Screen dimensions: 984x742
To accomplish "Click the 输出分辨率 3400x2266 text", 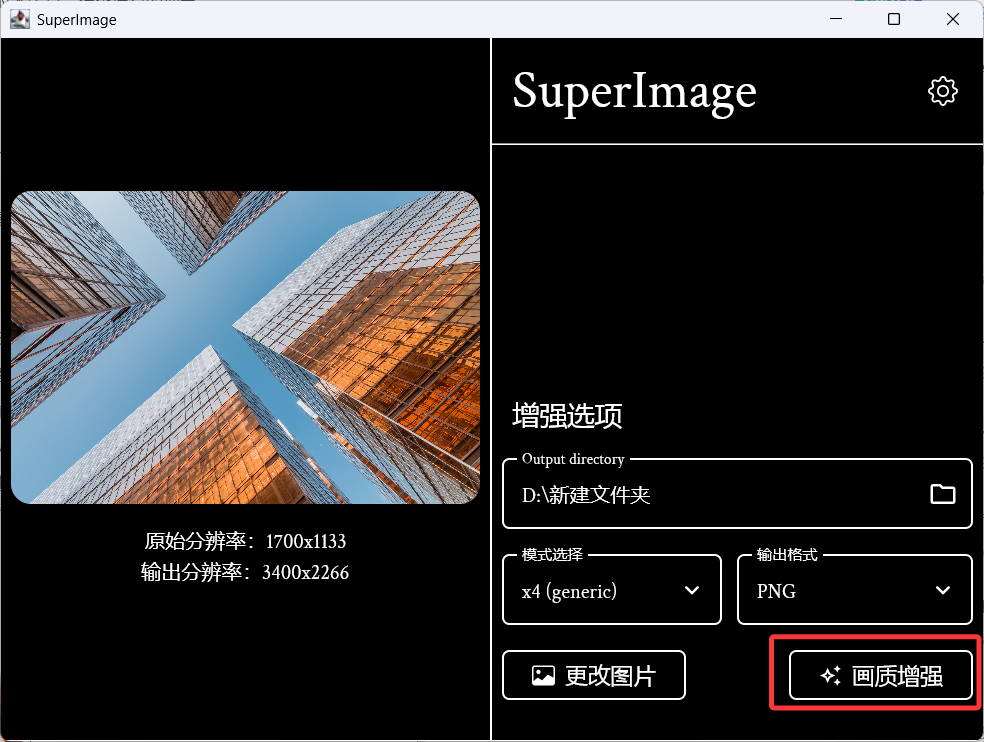I will pyautogui.click(x=246, y=572).
